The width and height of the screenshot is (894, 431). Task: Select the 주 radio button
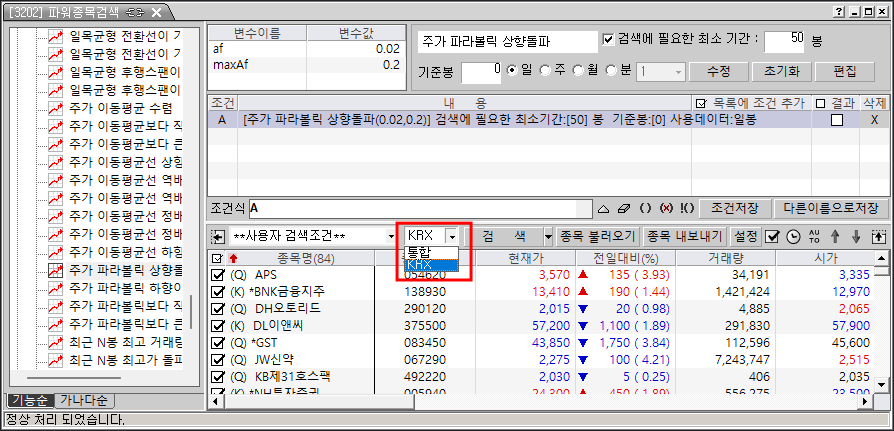coord(546,70)
